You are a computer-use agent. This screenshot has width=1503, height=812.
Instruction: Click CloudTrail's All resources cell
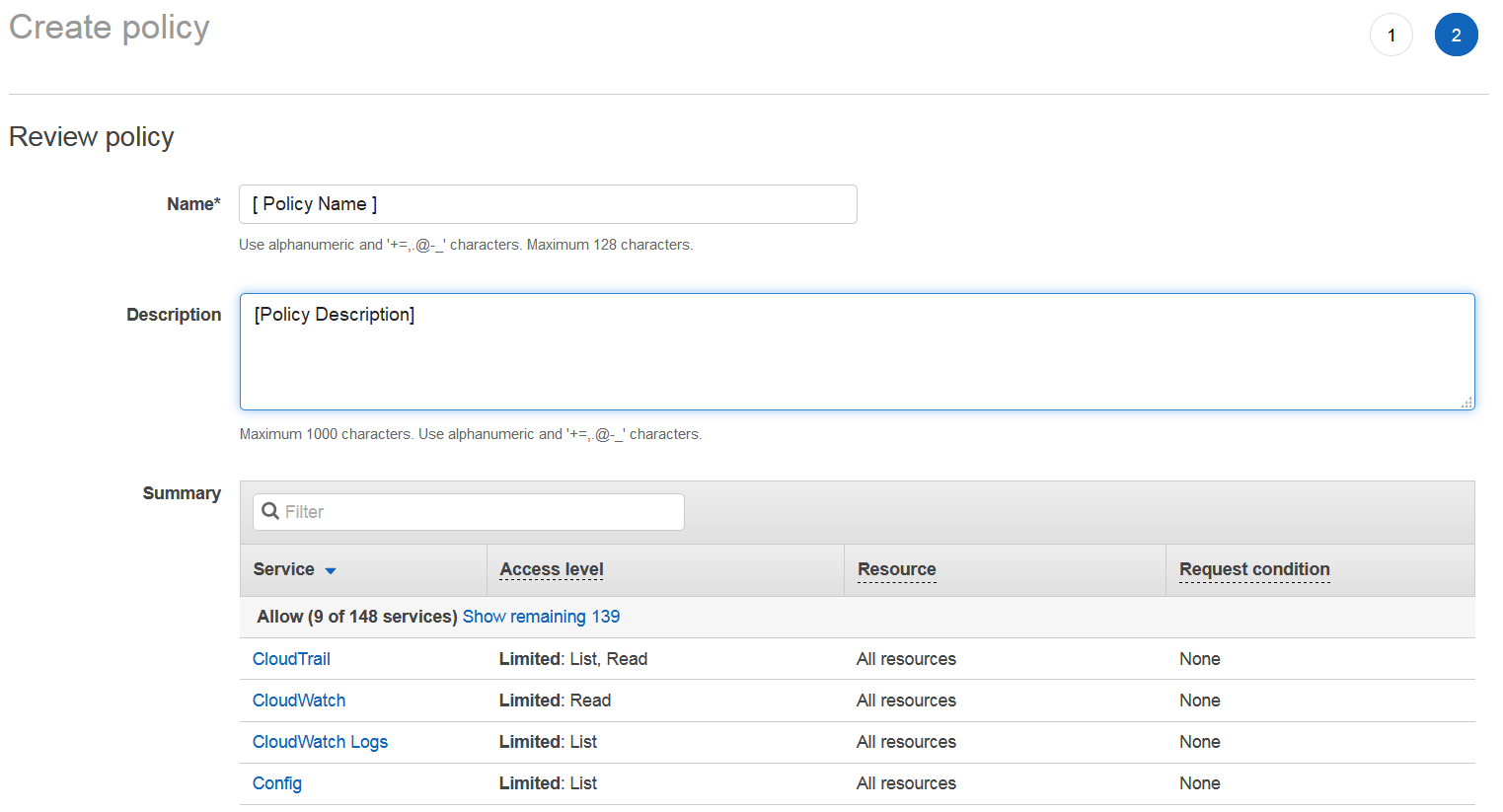click(906, 659)
